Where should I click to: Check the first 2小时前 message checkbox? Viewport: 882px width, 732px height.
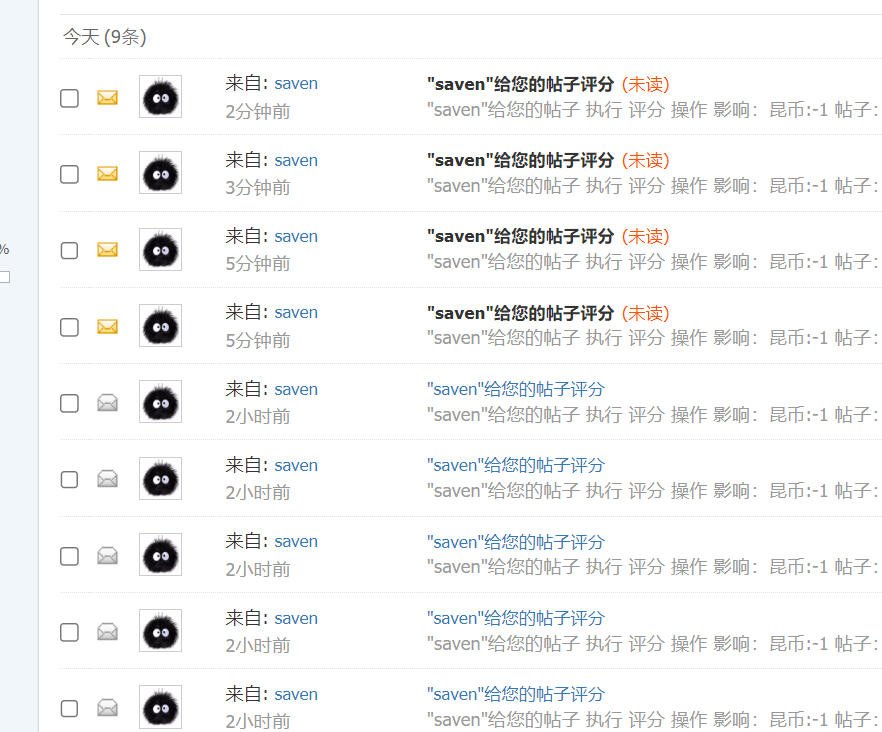[69, 403]
